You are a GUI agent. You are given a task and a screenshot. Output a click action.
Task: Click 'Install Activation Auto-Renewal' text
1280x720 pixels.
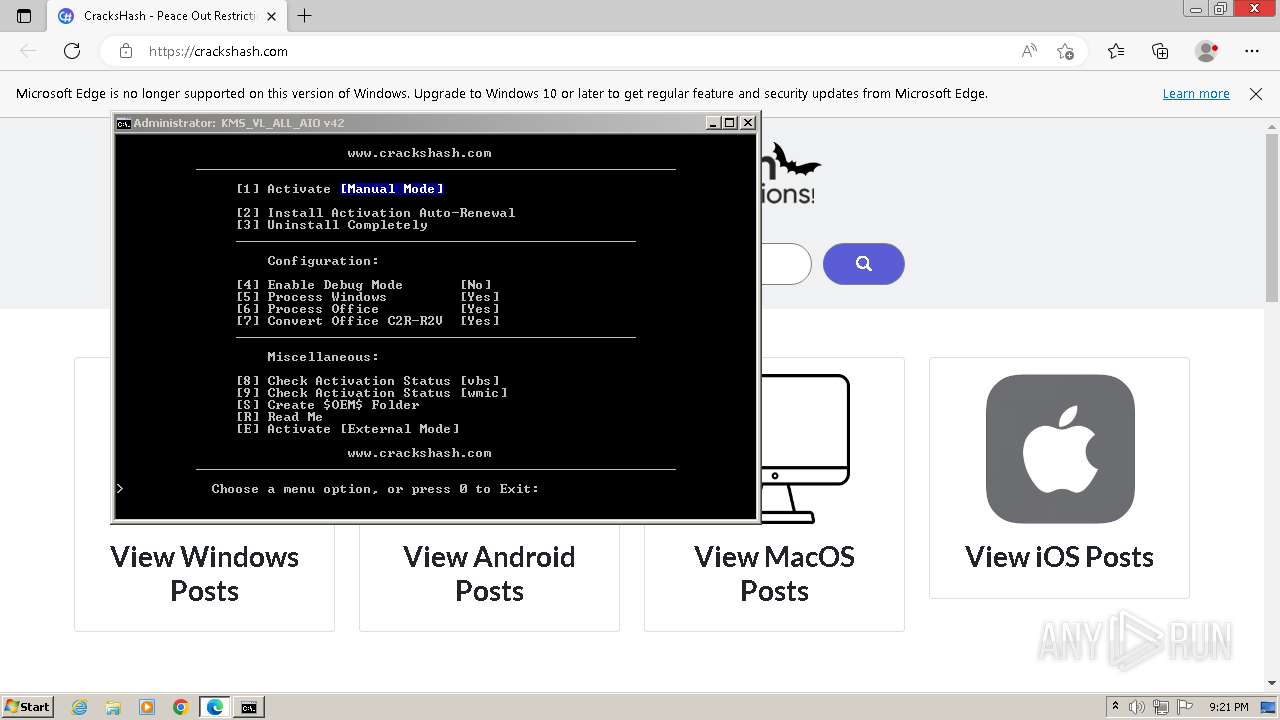pyautogui.click(x=391, y=213)
